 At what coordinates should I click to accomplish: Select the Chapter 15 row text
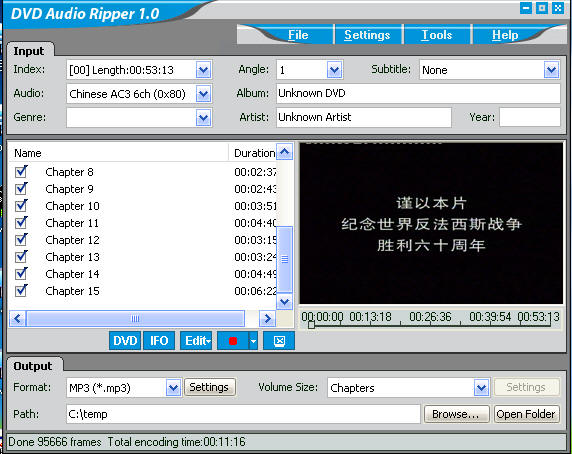(x=72, y=291)
